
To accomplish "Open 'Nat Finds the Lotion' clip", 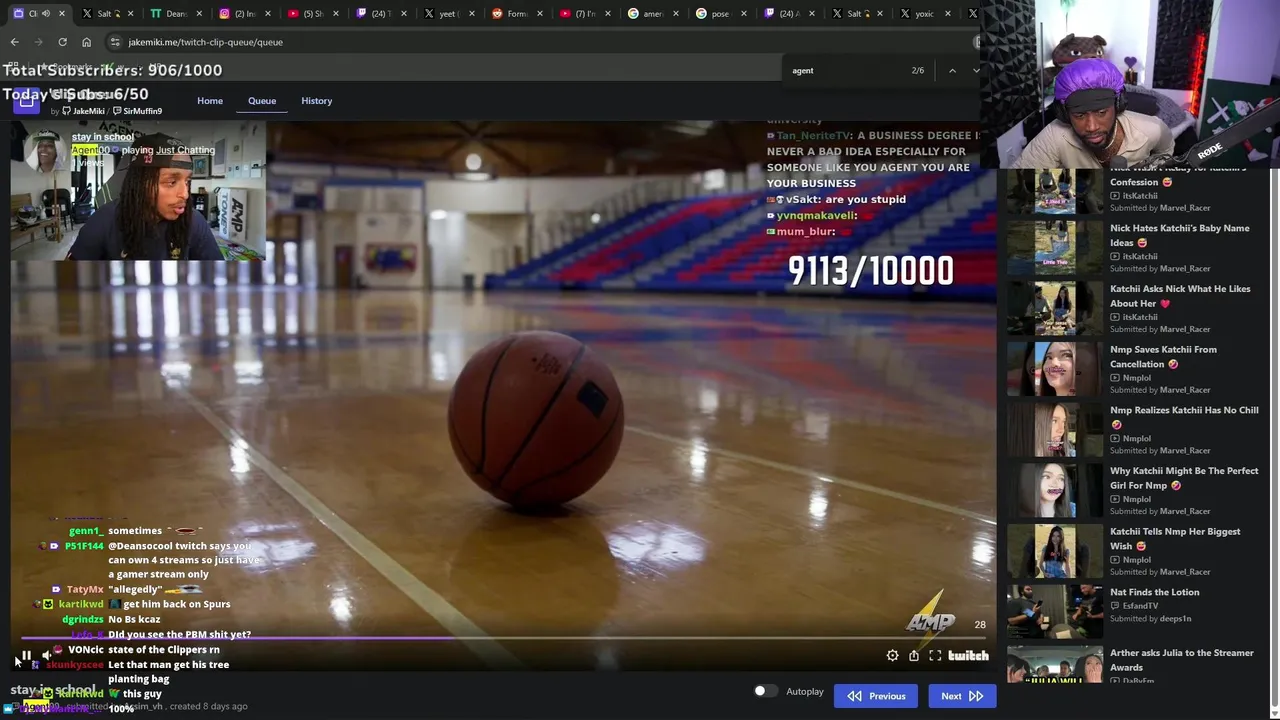I will click(1154, 592).
